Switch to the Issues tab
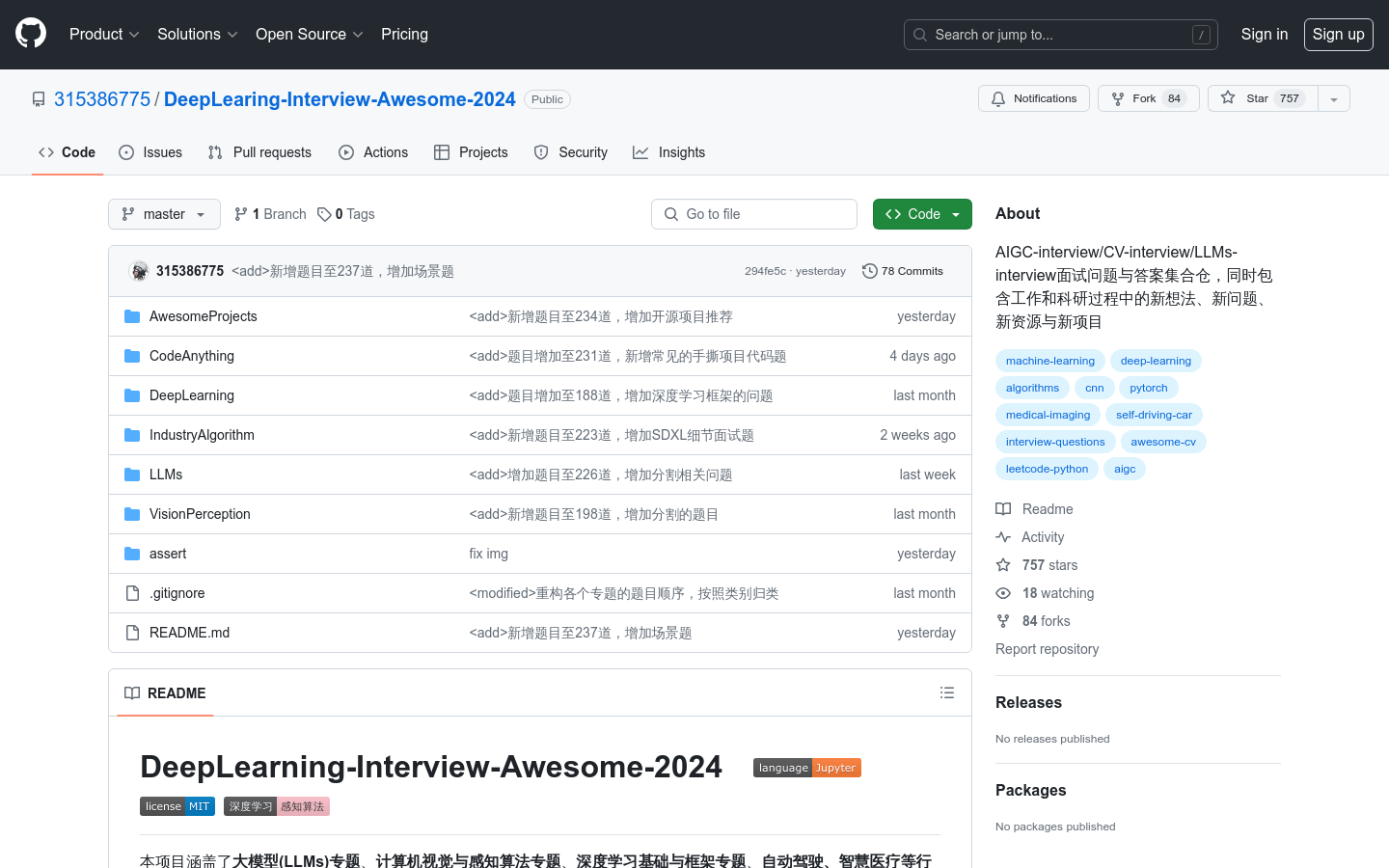Screen dimensions: 1389x868 pyautogui.click(x=150, y=152)
